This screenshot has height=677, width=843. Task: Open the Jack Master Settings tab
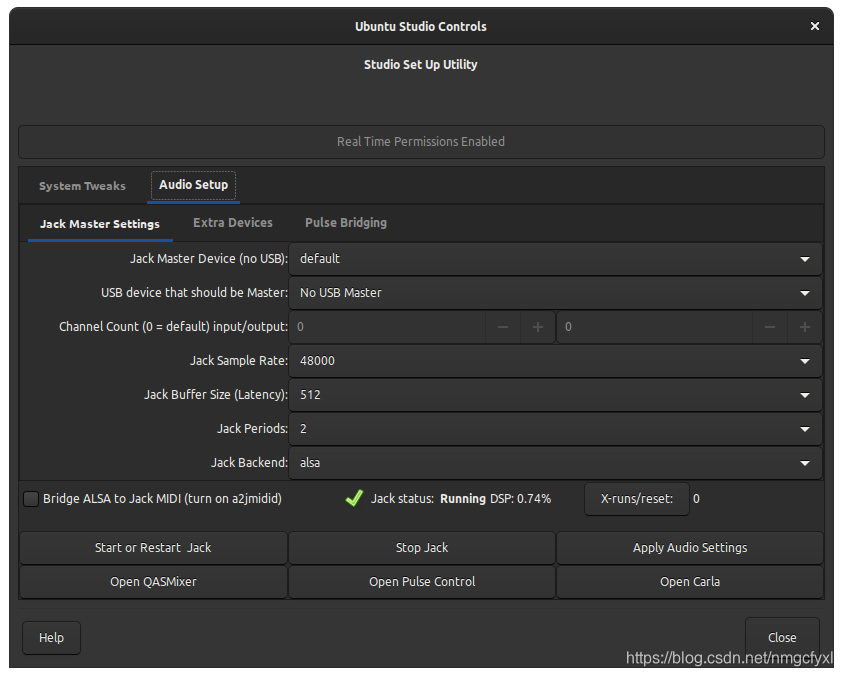coord(100,224)
